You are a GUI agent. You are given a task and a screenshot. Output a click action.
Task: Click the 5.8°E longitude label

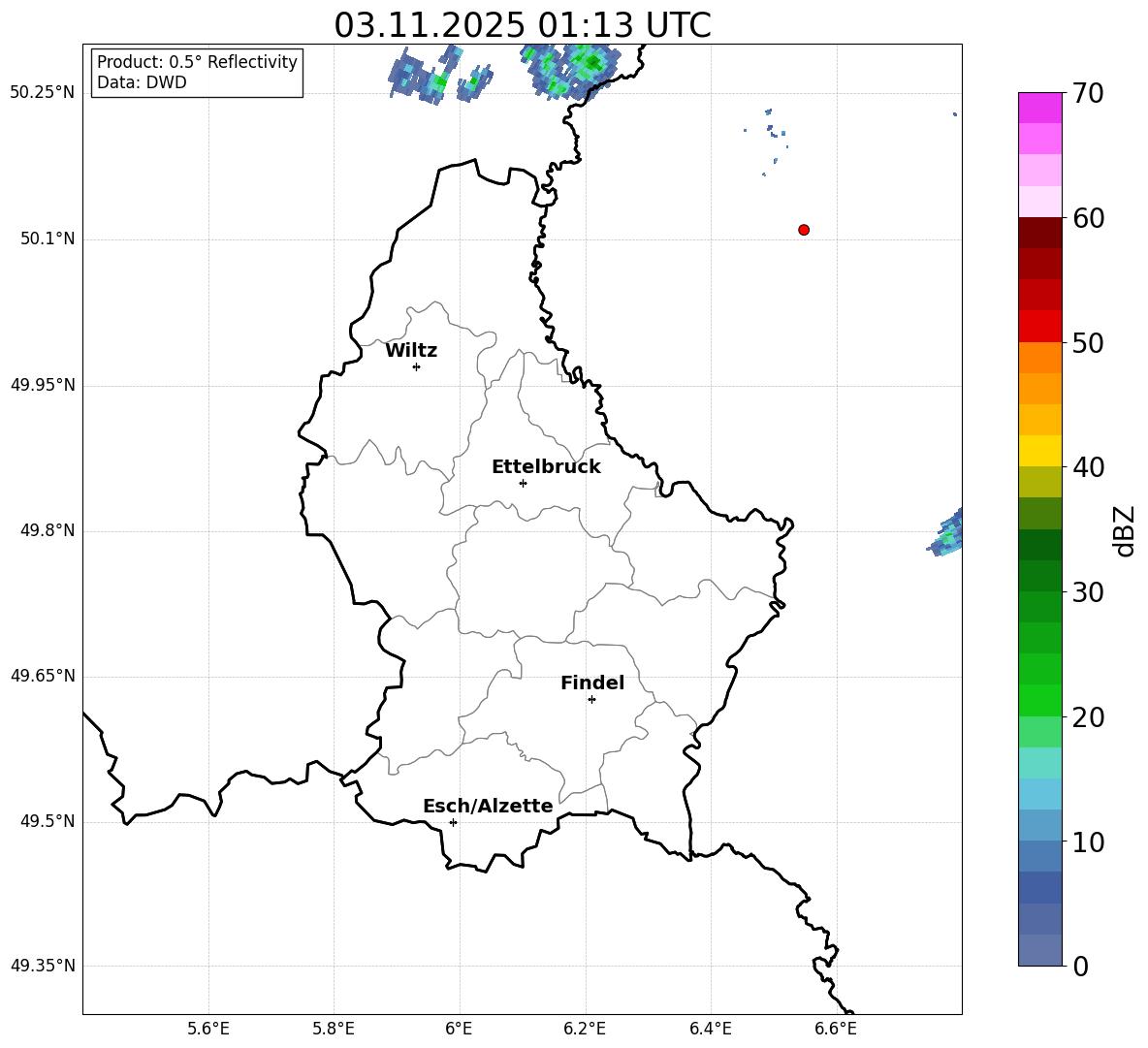[x=334, y=1029]
